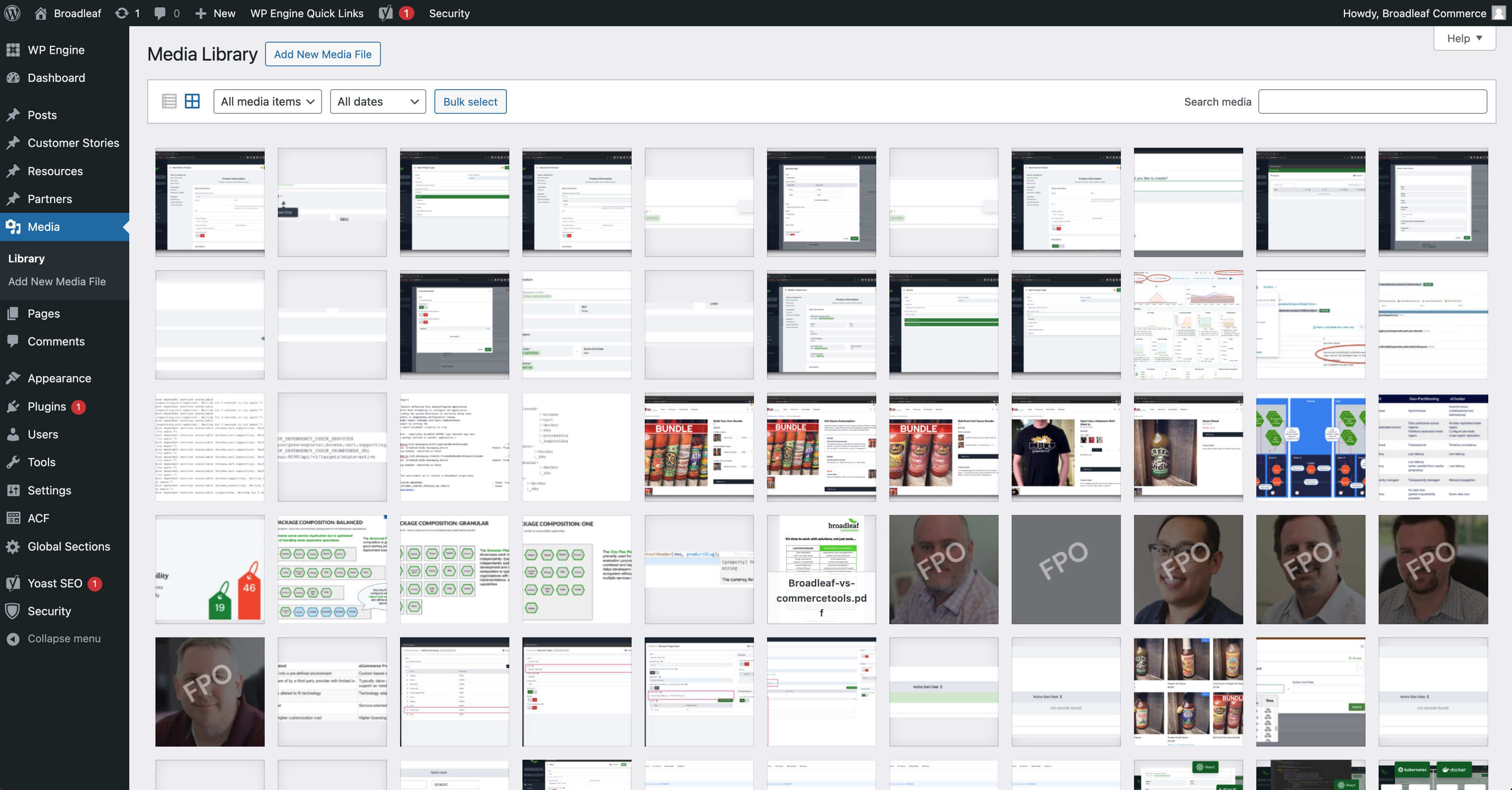Open the kubernetes docker thumbnail
Screen dimensions: 1512x790
tap(1433, 775)
